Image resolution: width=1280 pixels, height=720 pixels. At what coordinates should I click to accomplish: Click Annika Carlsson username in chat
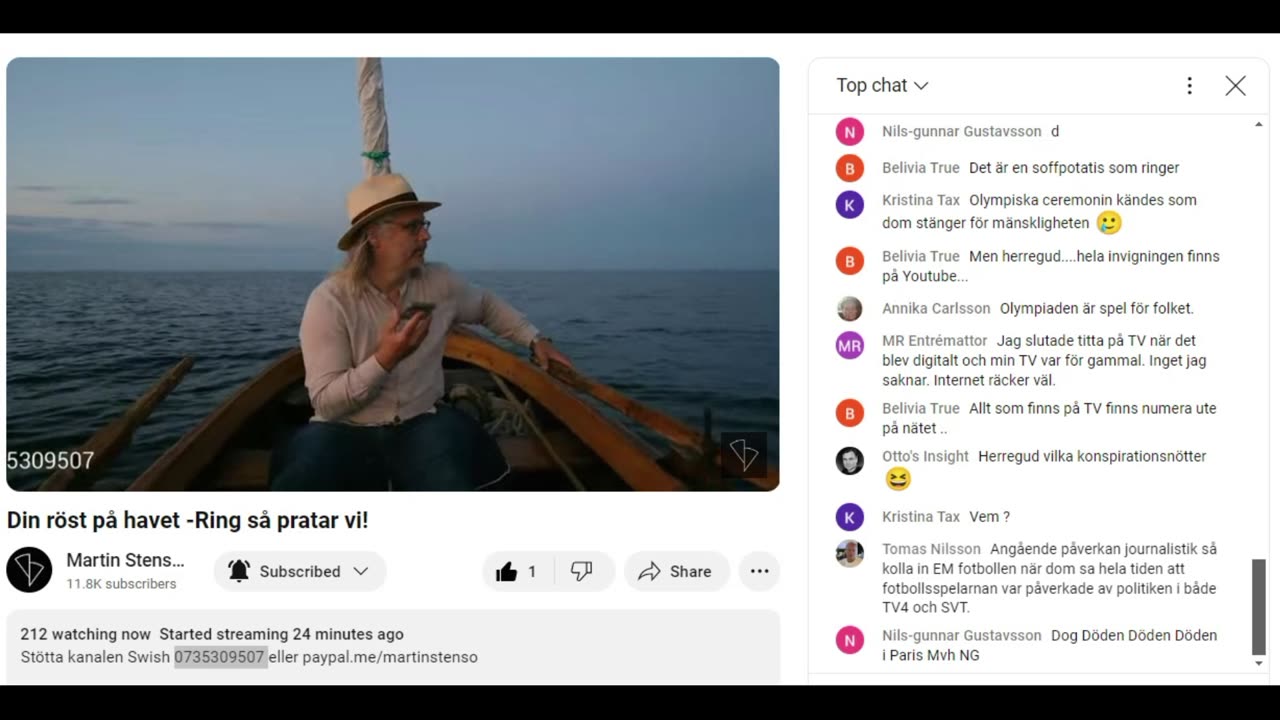coord(936,308)
